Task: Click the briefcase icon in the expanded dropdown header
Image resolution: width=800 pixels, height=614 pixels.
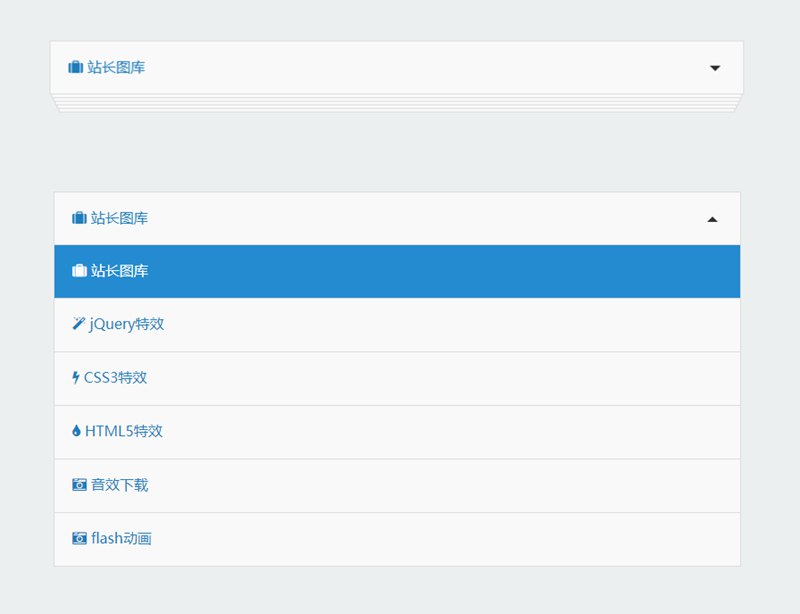Action: click(x=79, y=218)
